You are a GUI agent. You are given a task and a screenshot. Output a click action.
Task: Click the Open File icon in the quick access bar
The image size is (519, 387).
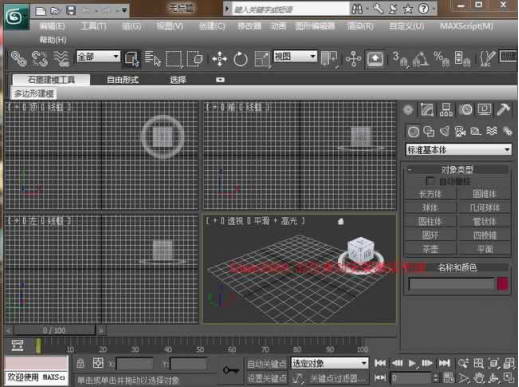[55, 11]
